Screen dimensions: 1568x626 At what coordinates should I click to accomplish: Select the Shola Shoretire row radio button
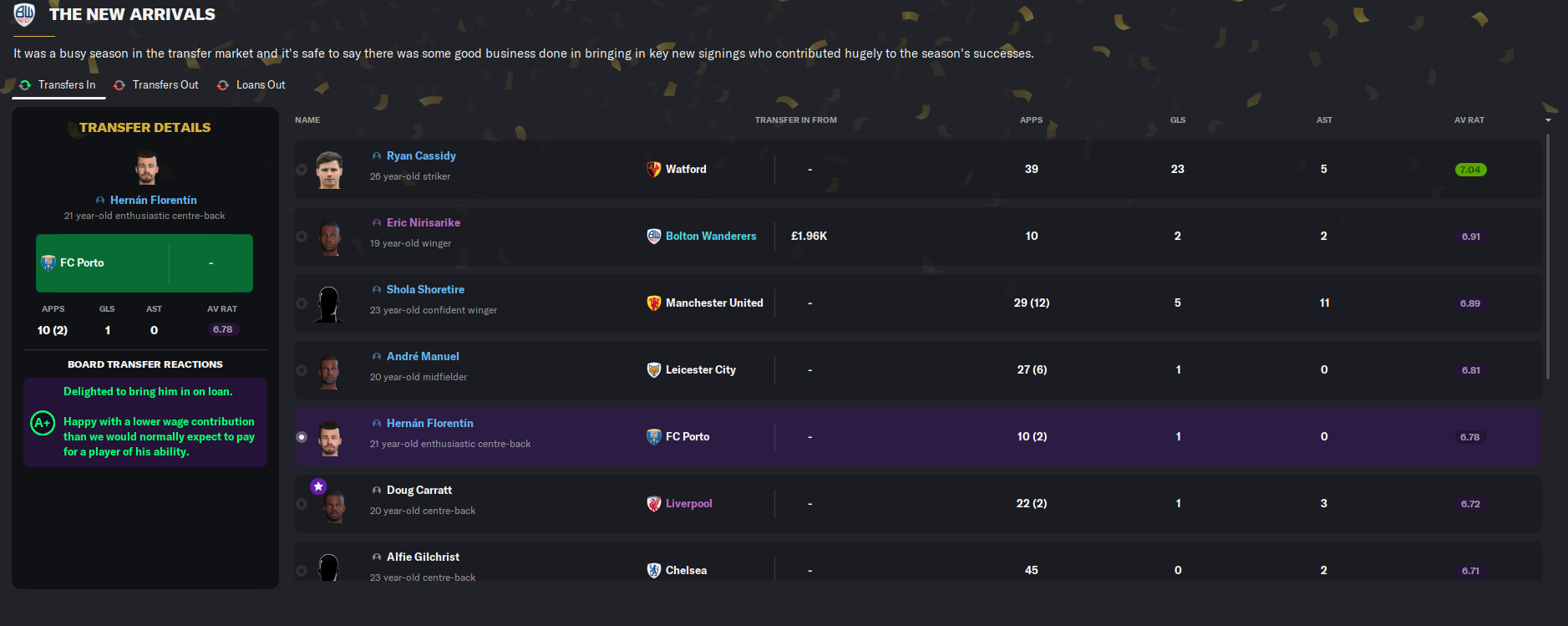pos(302,303)
